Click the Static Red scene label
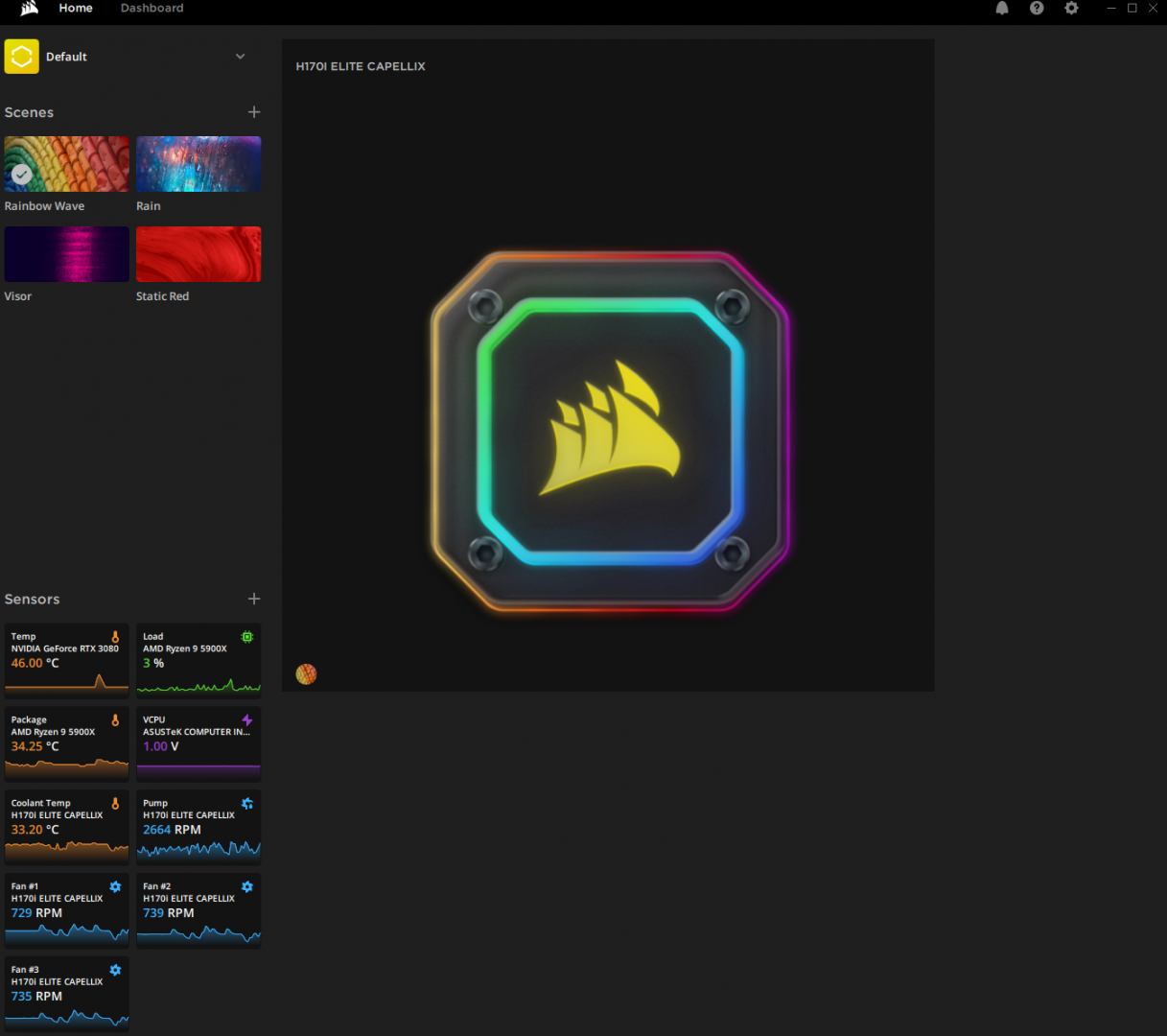The image size is (1167, 1036). pos(162,296)
